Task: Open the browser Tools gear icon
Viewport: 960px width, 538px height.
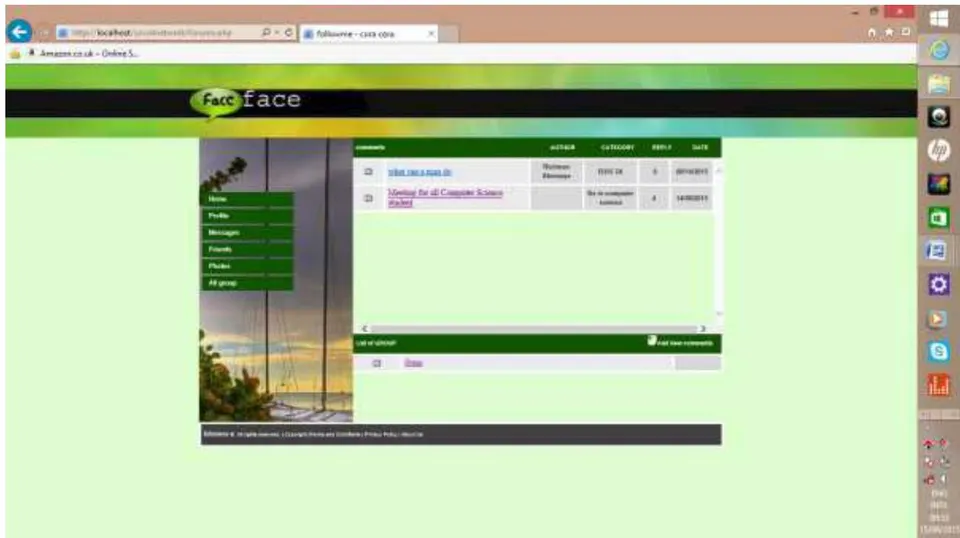Action: 906,32
